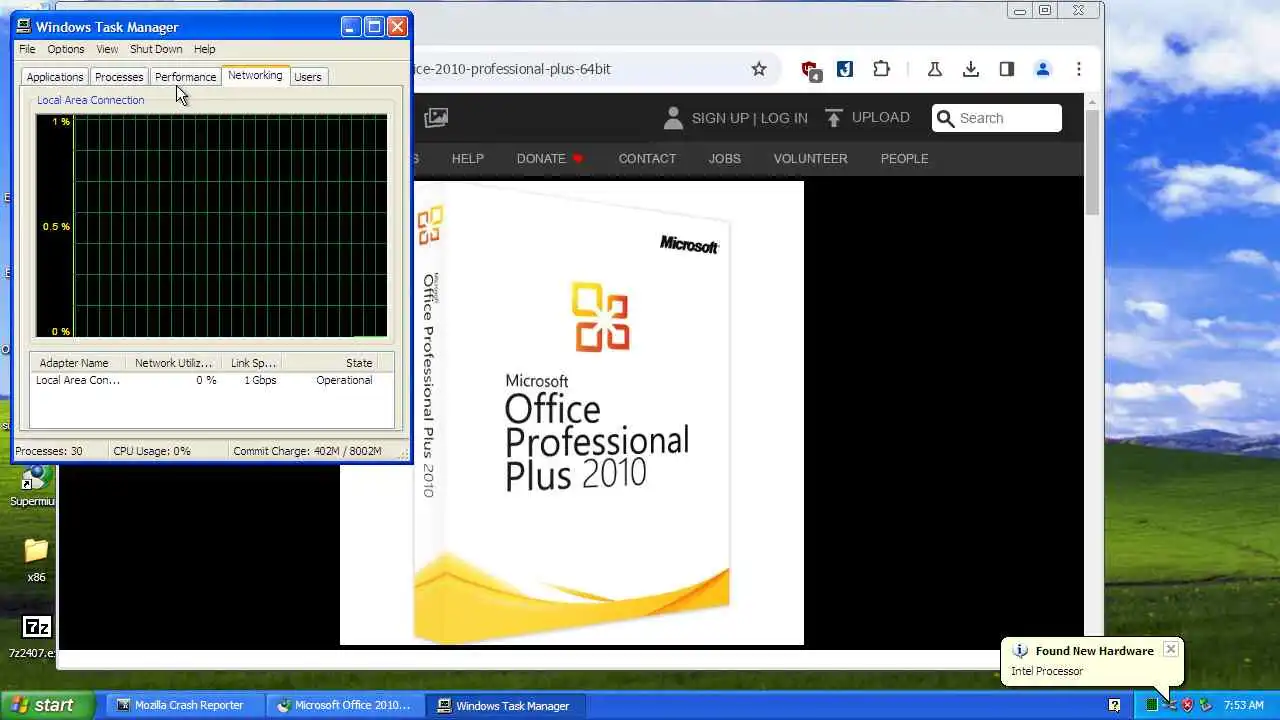
Task: Open the Help menu in Task Manager
Action: [204, 49]
